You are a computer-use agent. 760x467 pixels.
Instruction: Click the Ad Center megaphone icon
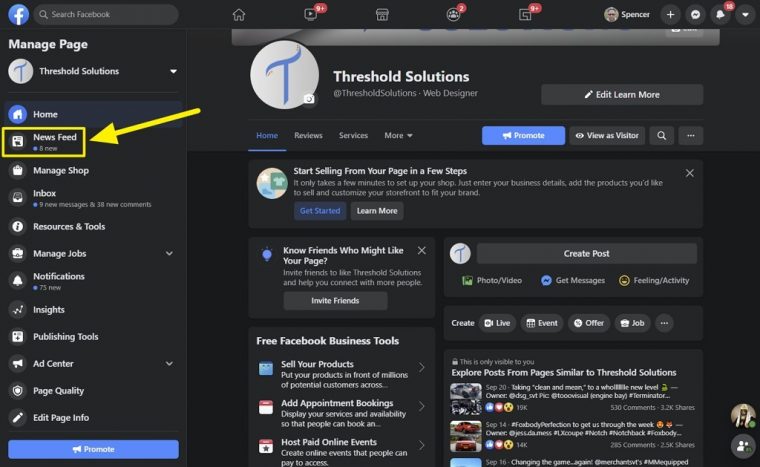(x=17, y=364)
